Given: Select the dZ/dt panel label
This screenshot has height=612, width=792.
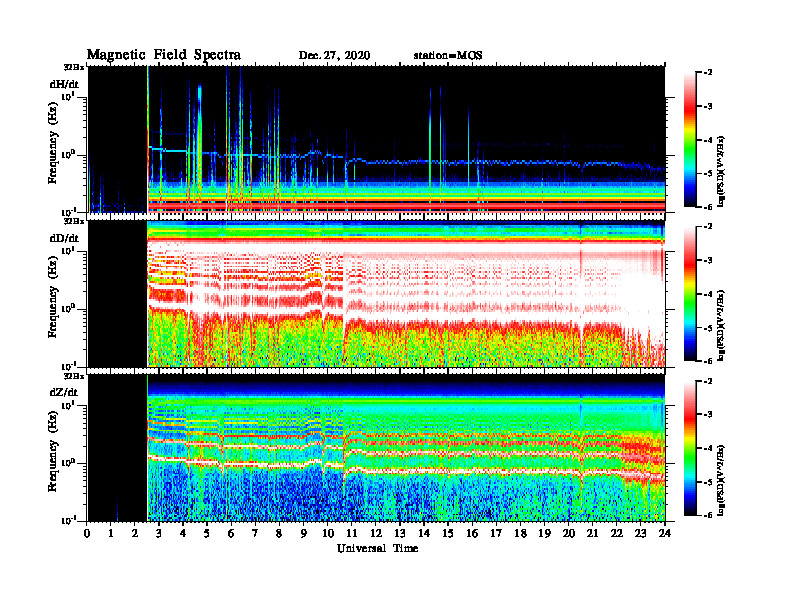Looking at the screenshot, I should point(64,392).
